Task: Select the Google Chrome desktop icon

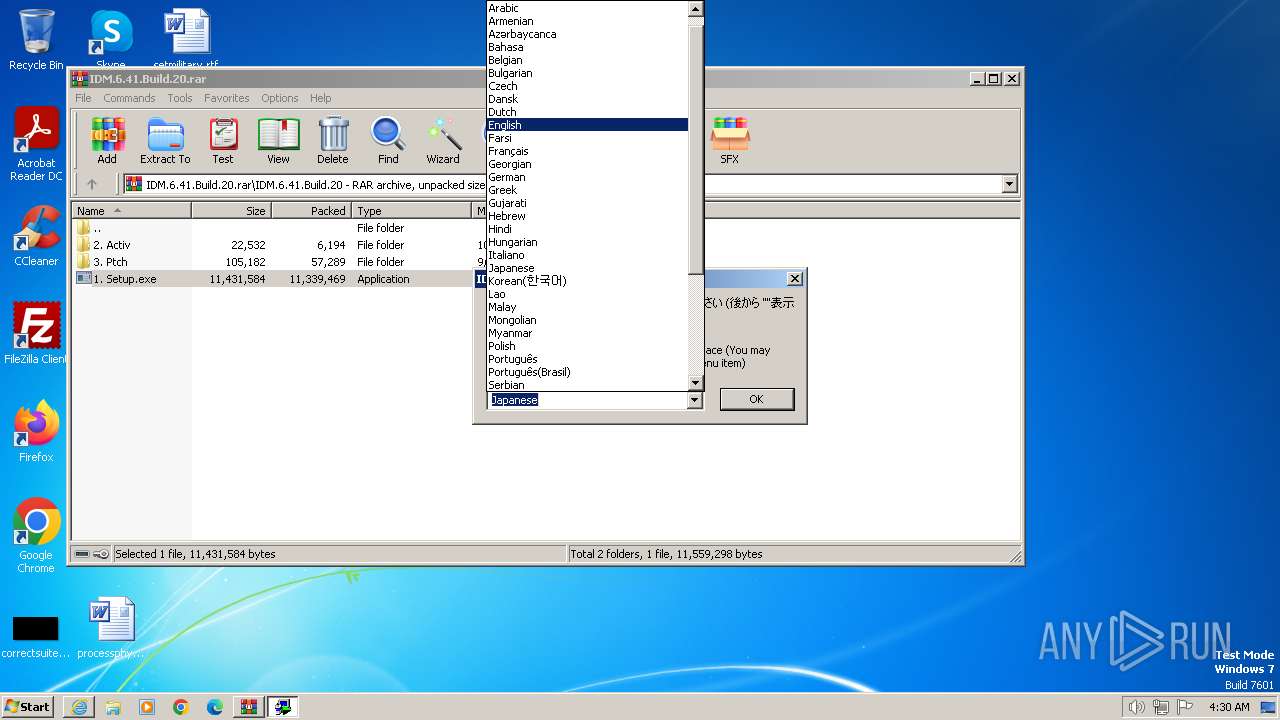Action: click(36, 535)
